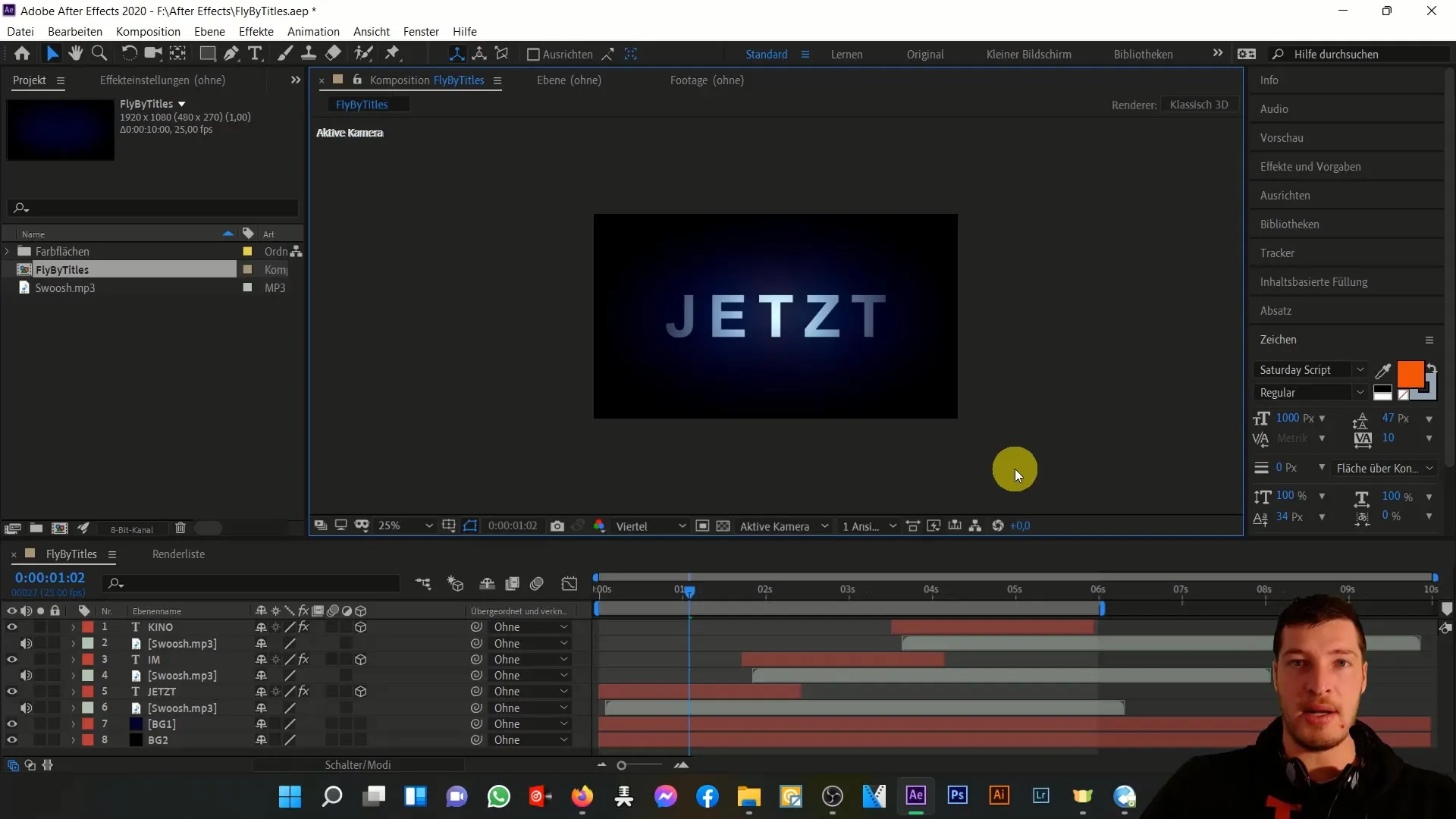The width and height of the screenshot is (1456, 819).
Task: Click the current time 0:00:01:02 field
Action: (x=50, y=578)
